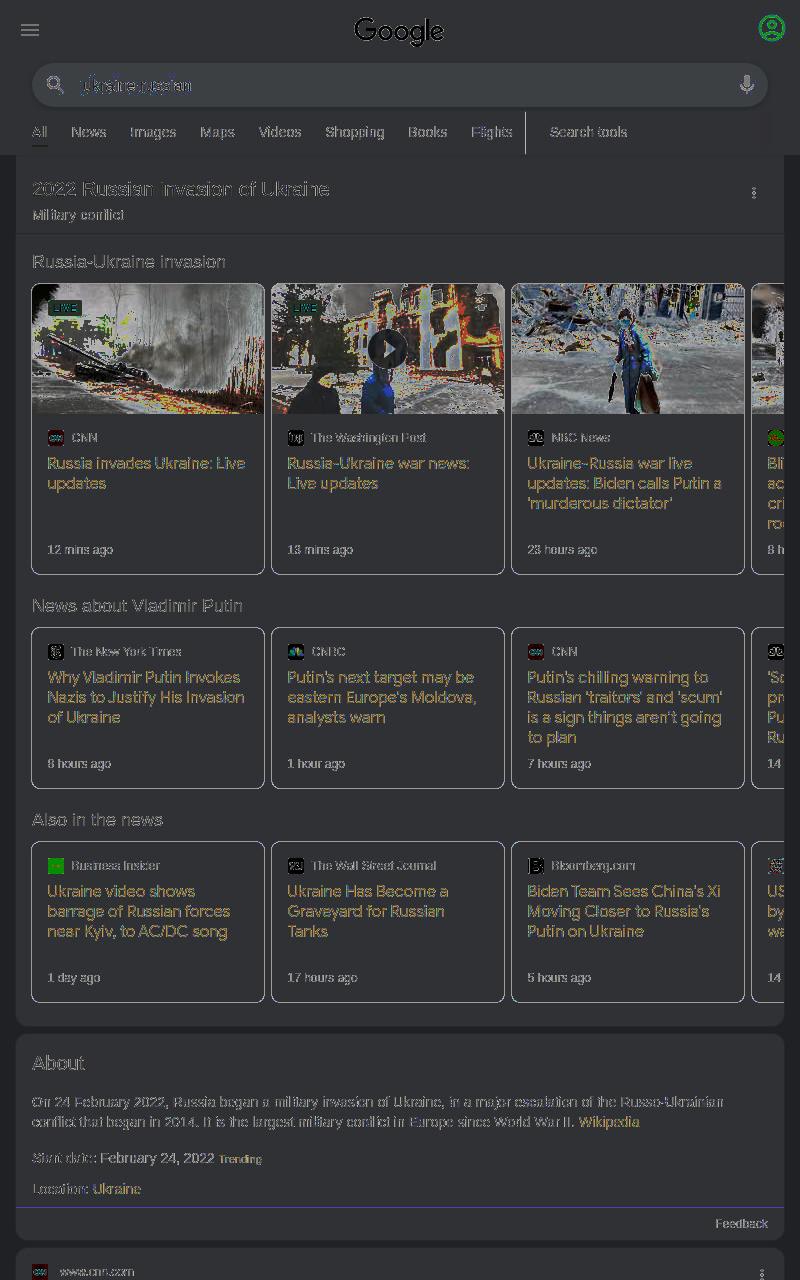Image resolution: width=800 pixels, height=1280 pixels.
Task: Go to the Google logo homepage
Action: pos(399,31)
